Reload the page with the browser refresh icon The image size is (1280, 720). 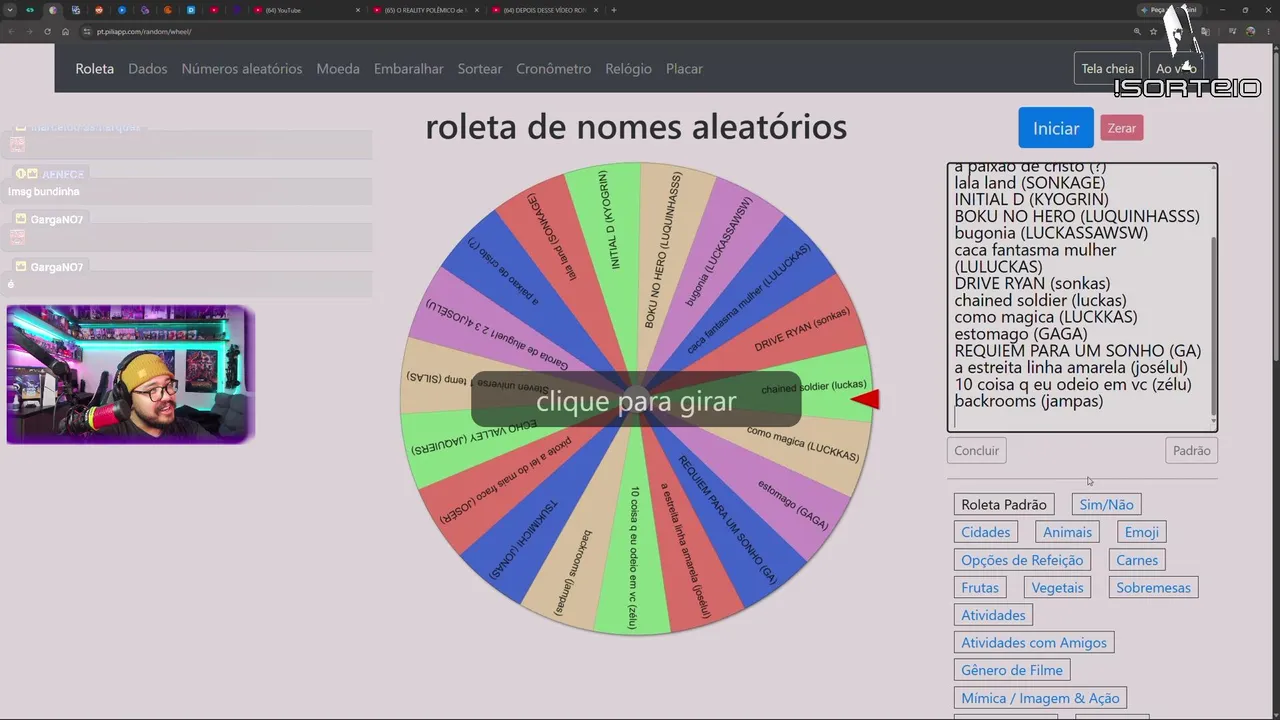click(47, 32)
